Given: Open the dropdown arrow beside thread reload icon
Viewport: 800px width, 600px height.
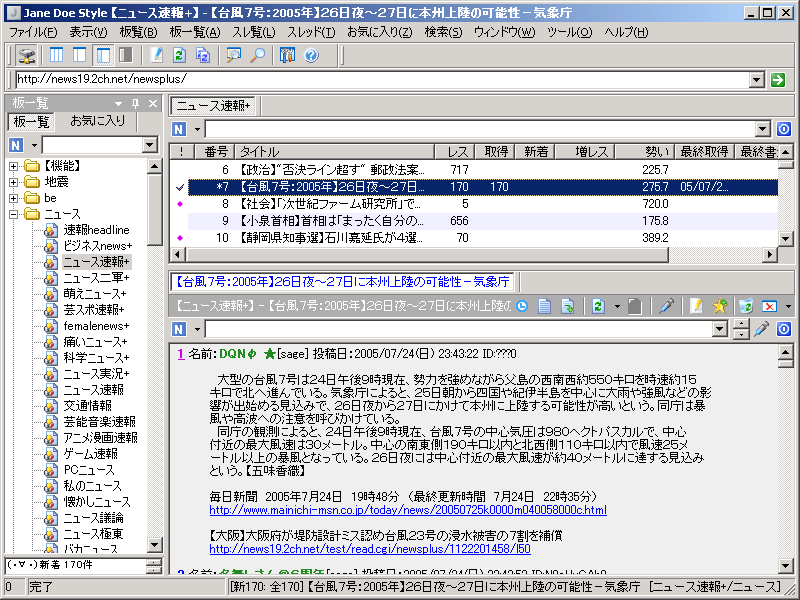Looking at the screenshot, I should 617,307.
